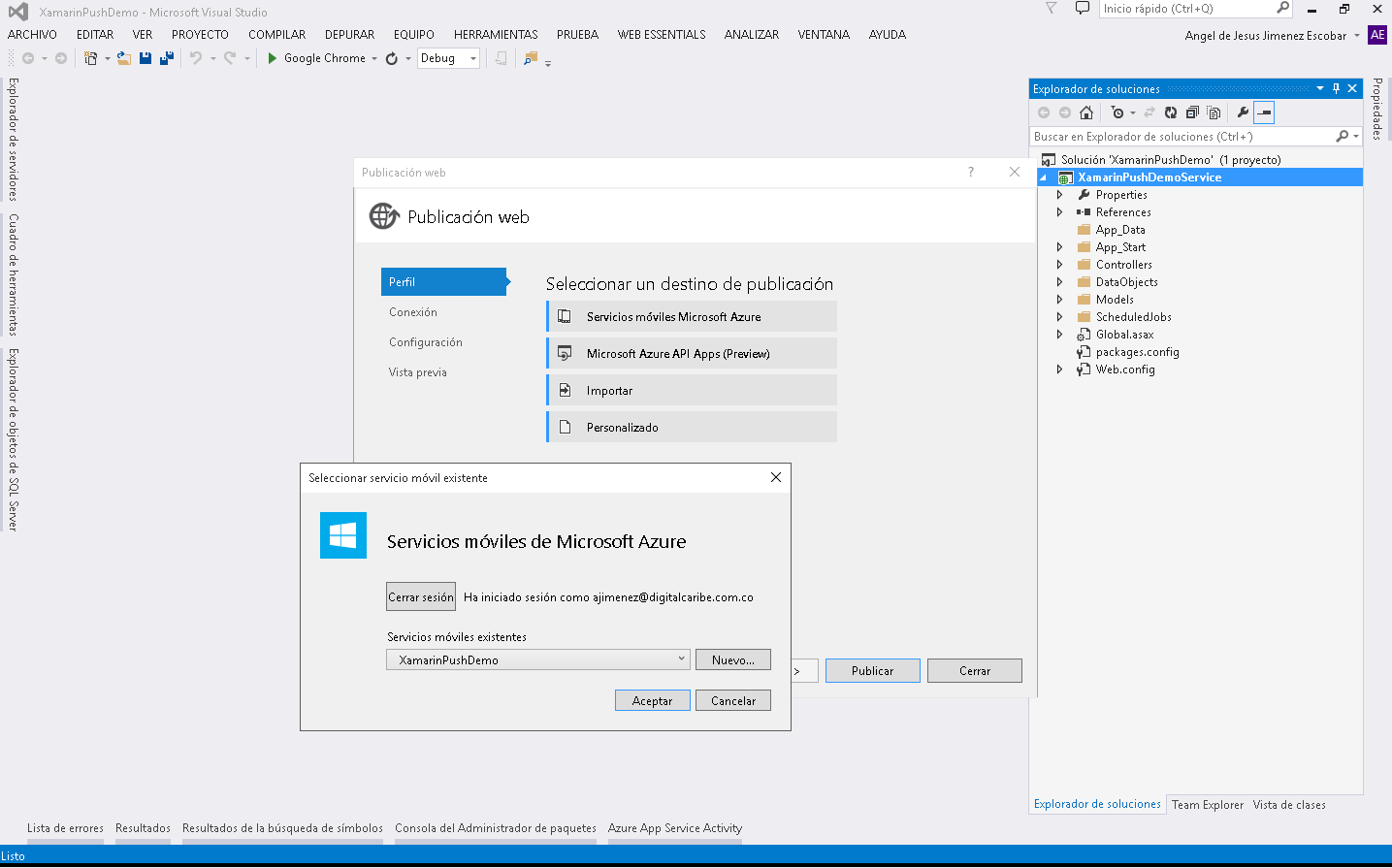Select Microsoft Azure API Apps (Preview) target

(692, 353)
